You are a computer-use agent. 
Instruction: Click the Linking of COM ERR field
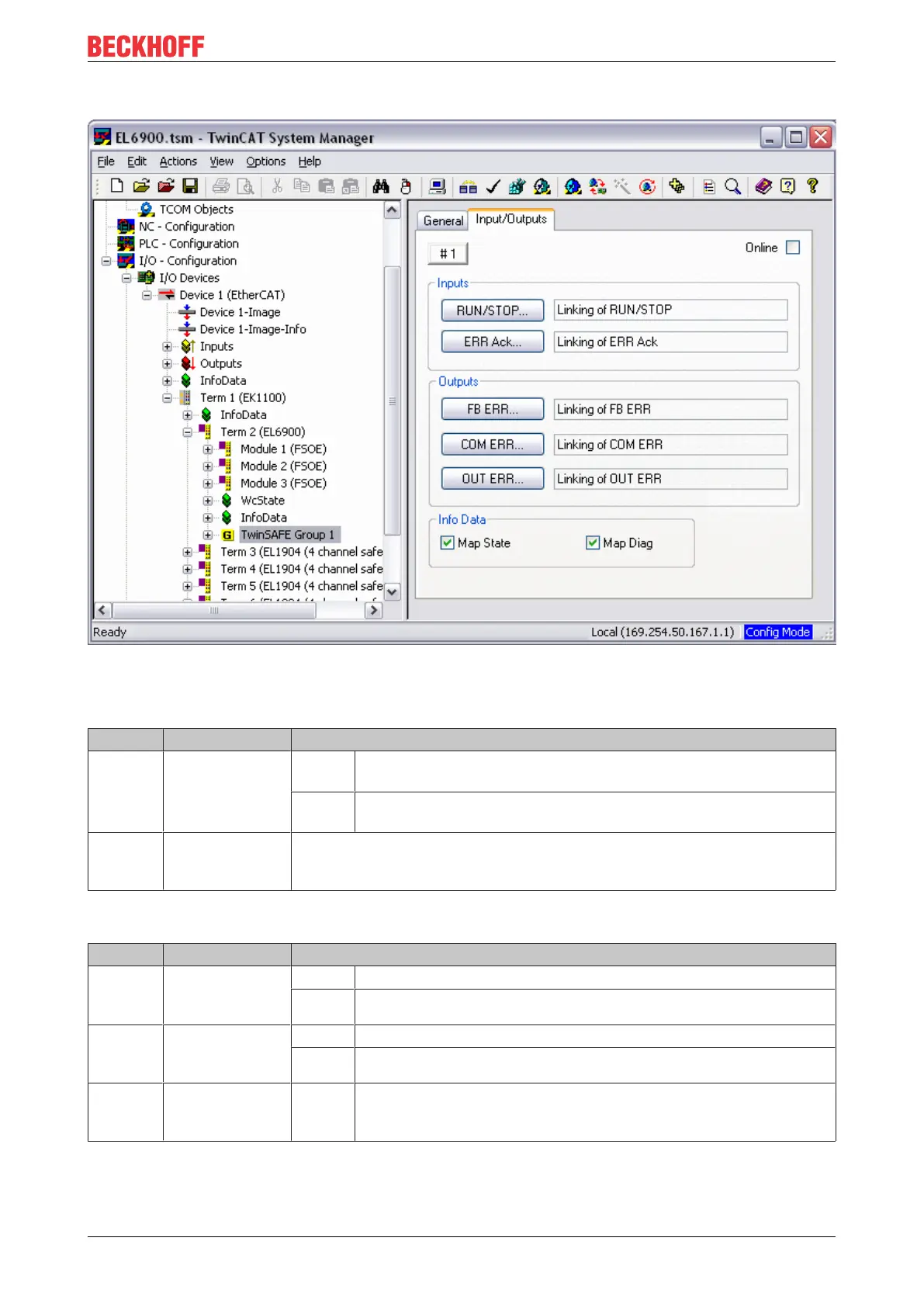(x=670, y=445)
